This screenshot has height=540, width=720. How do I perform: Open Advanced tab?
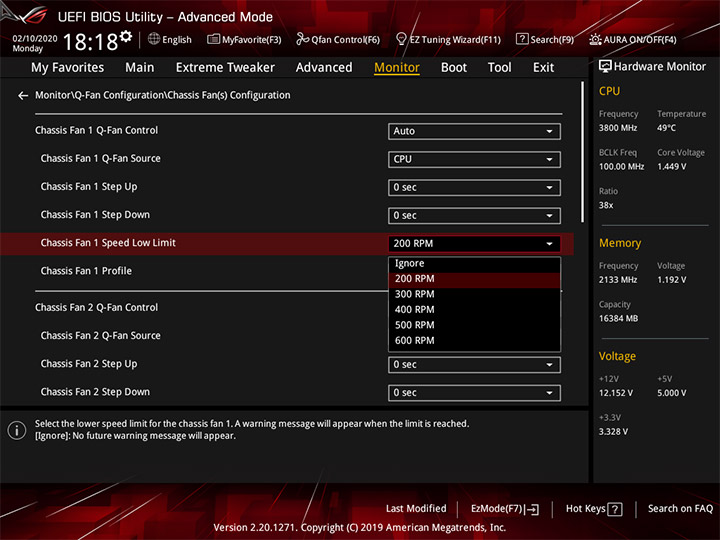click(324, 68)
